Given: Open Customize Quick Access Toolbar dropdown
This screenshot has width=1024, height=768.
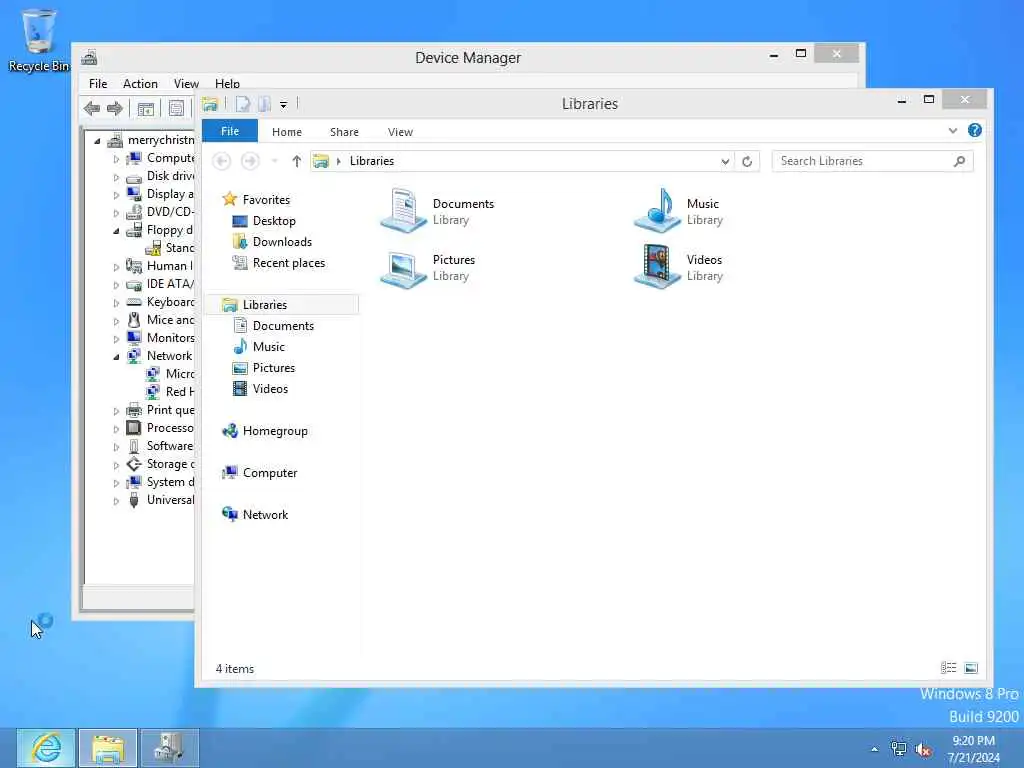Looking at the screenshot, I should click(x=283, y=104).
